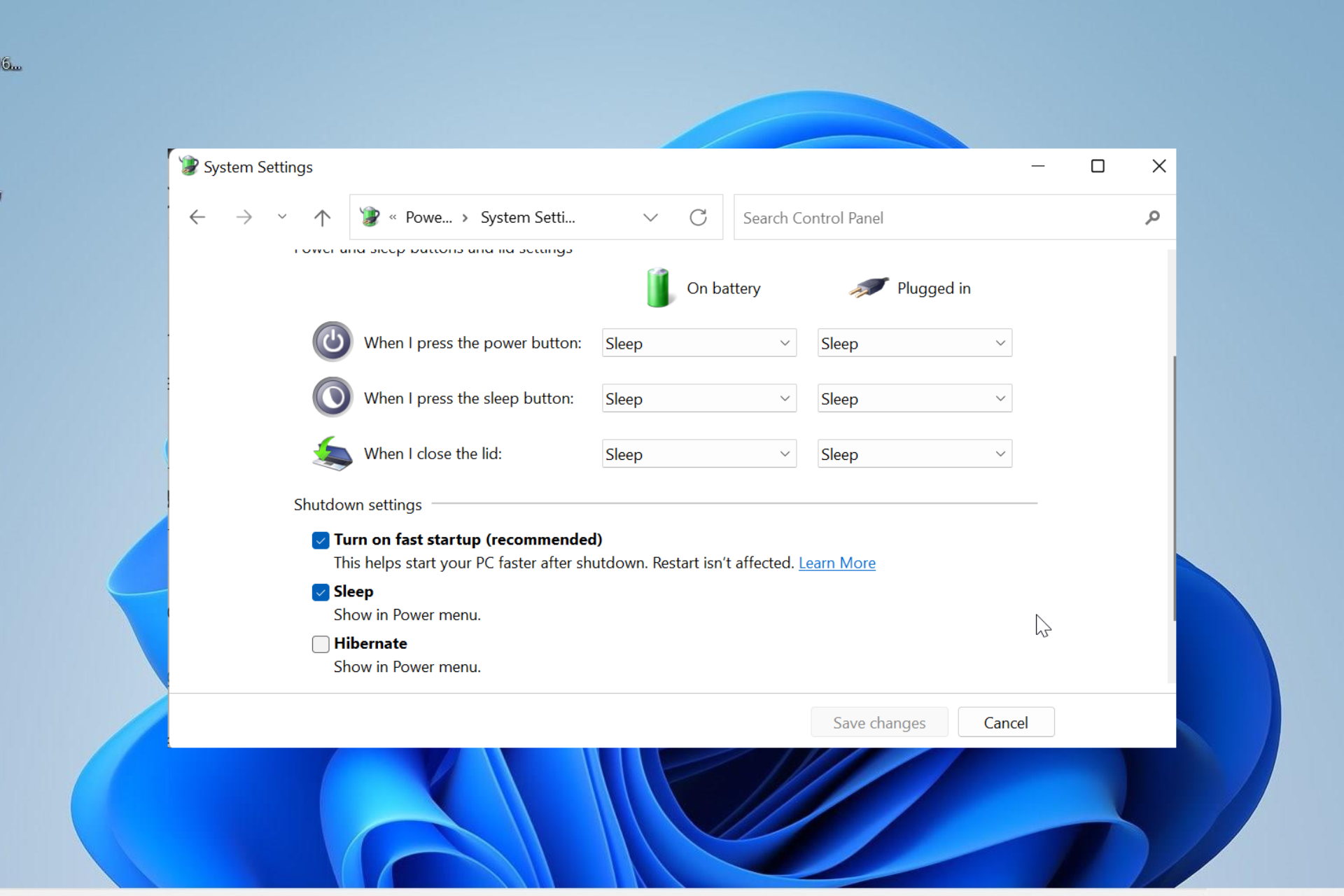Open sleep button plugged-in dropdown
Image resolution: width=1344 pixels, height=896 pixels.
[x=914, y=398]
